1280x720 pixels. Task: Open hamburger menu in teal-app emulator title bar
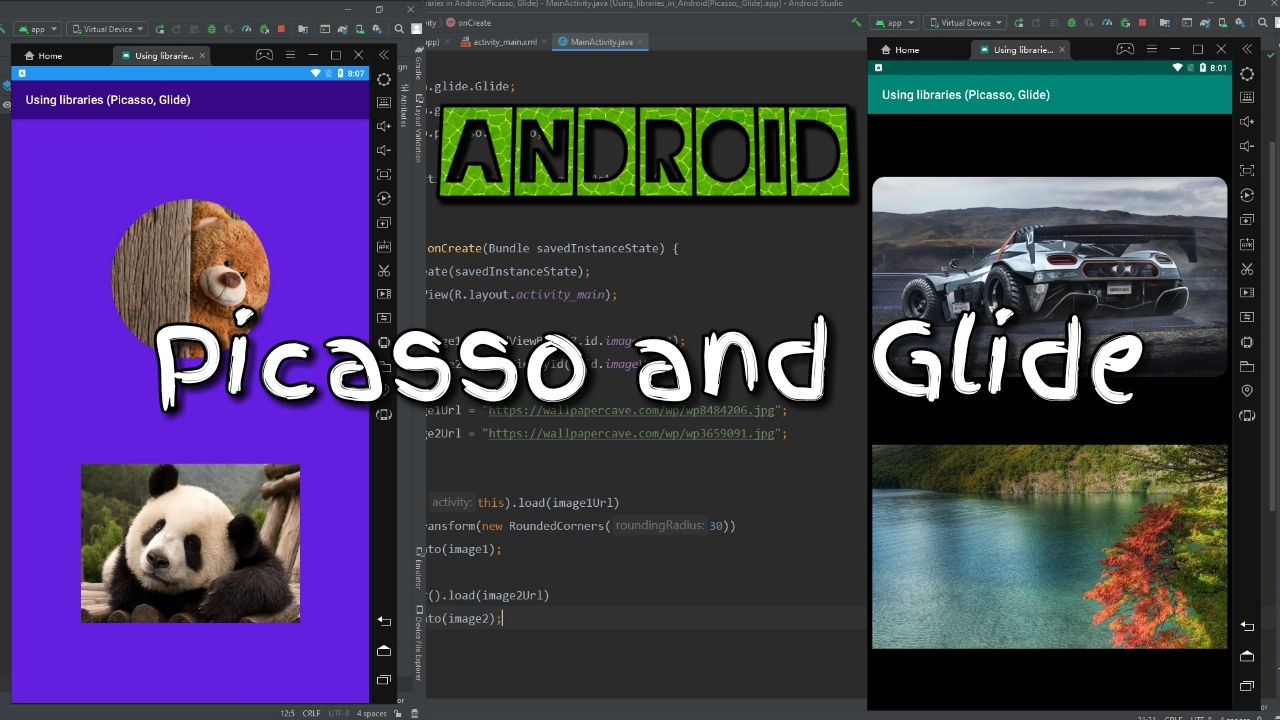pyautogui.click(x=1152, y=49)
